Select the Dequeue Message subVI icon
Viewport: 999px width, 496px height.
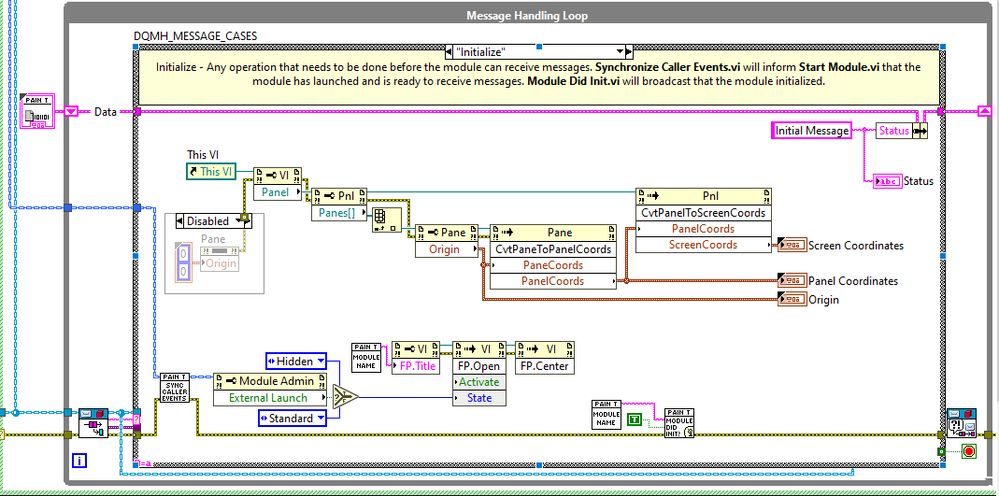pyautogui.click(x=92, y=423)
